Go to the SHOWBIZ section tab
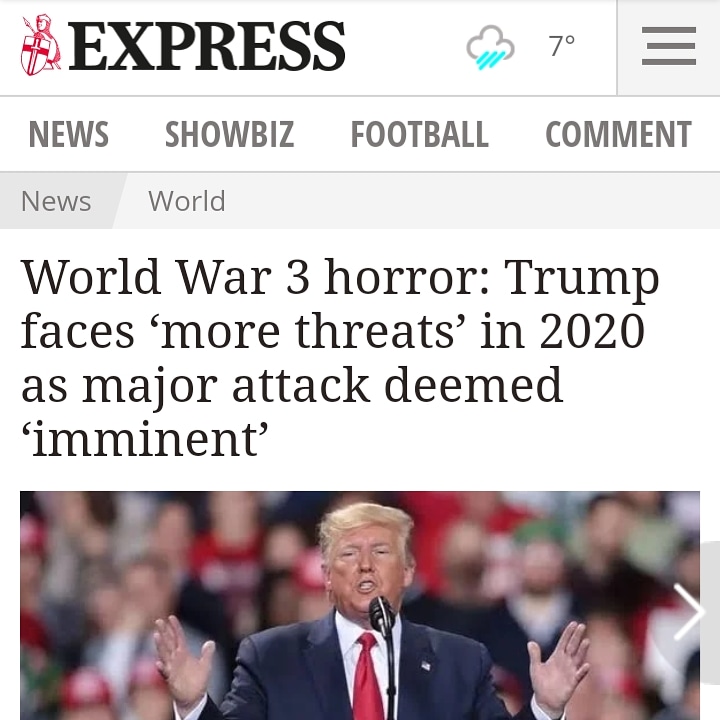The height and width of the screenshot is (720, 720). click(229, 134)
